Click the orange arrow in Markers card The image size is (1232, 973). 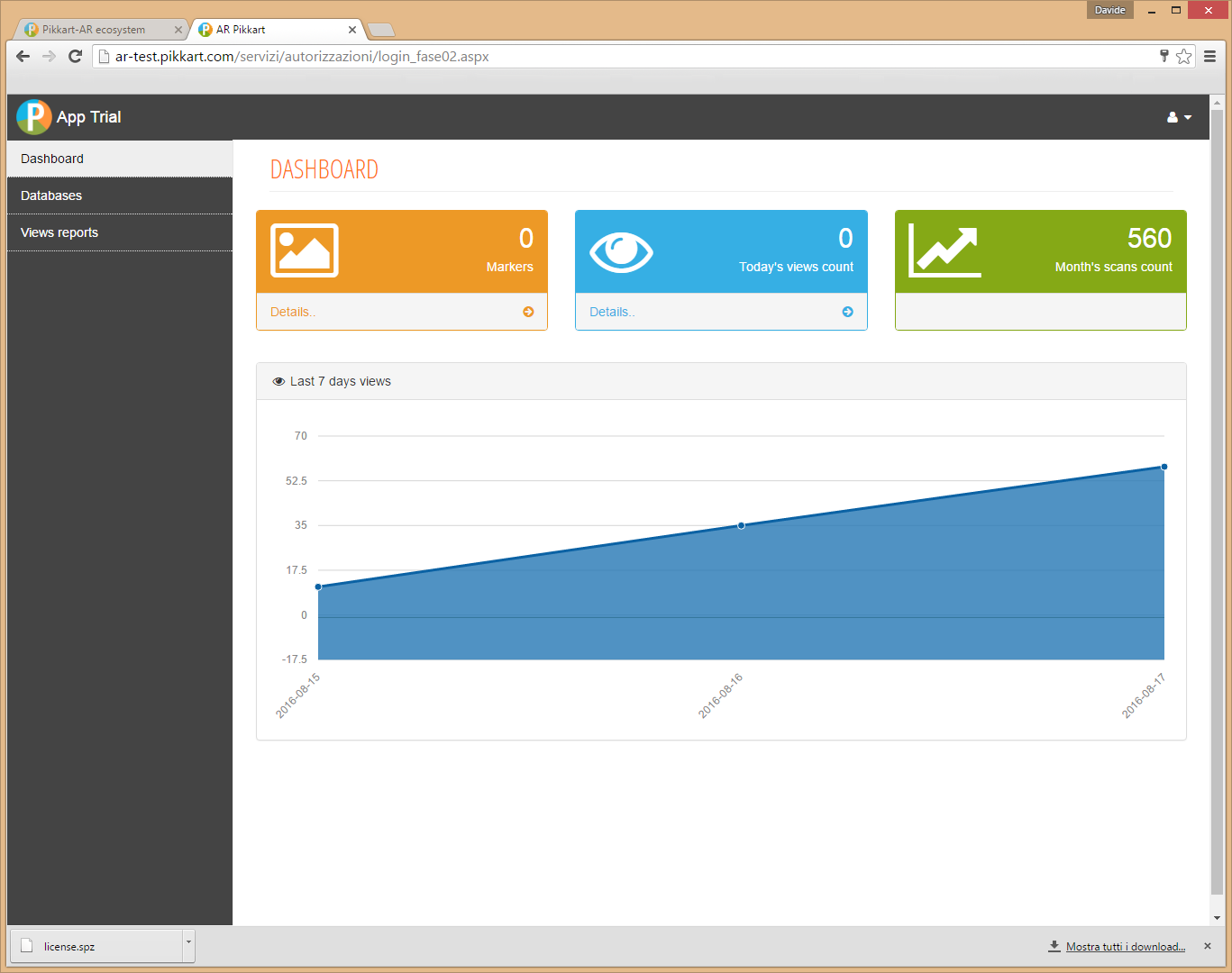[528, 312]
